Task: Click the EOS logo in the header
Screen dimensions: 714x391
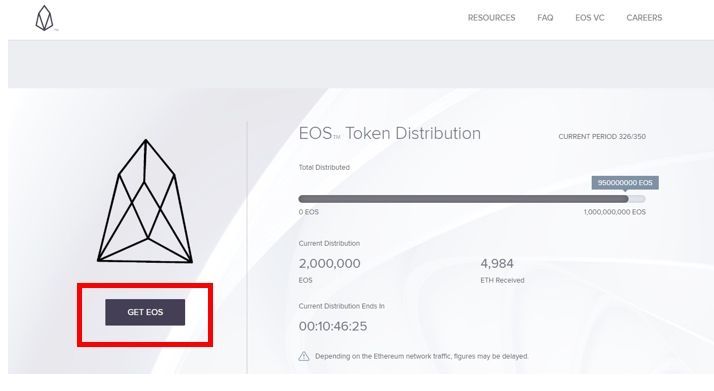Action: tap(45, 18)
